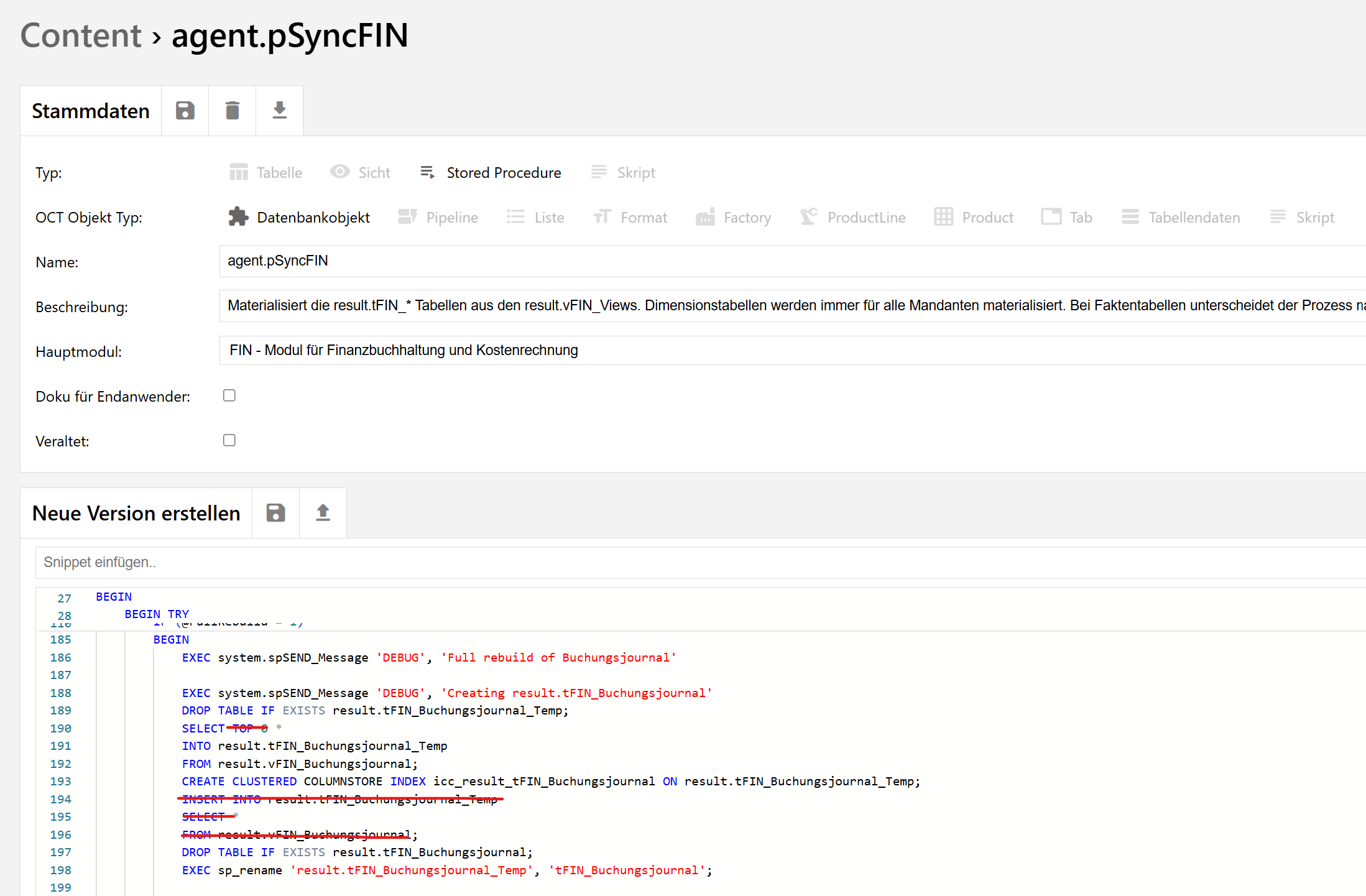Choose the Sicht eye icon type
This screenshot has width=1366, height=896.
[361, 173]
